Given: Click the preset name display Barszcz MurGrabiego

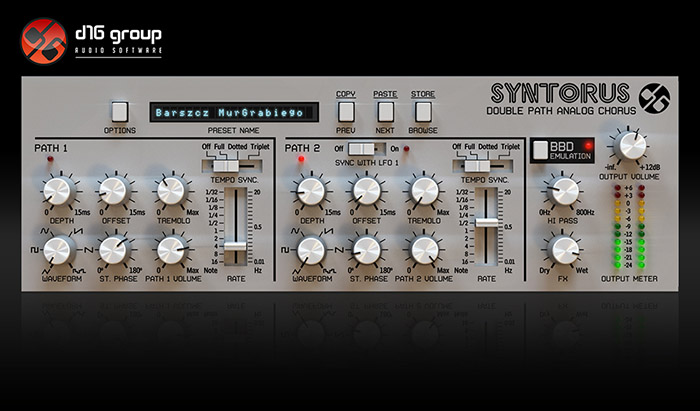Looking at the screenshot, I should (234, 112).
